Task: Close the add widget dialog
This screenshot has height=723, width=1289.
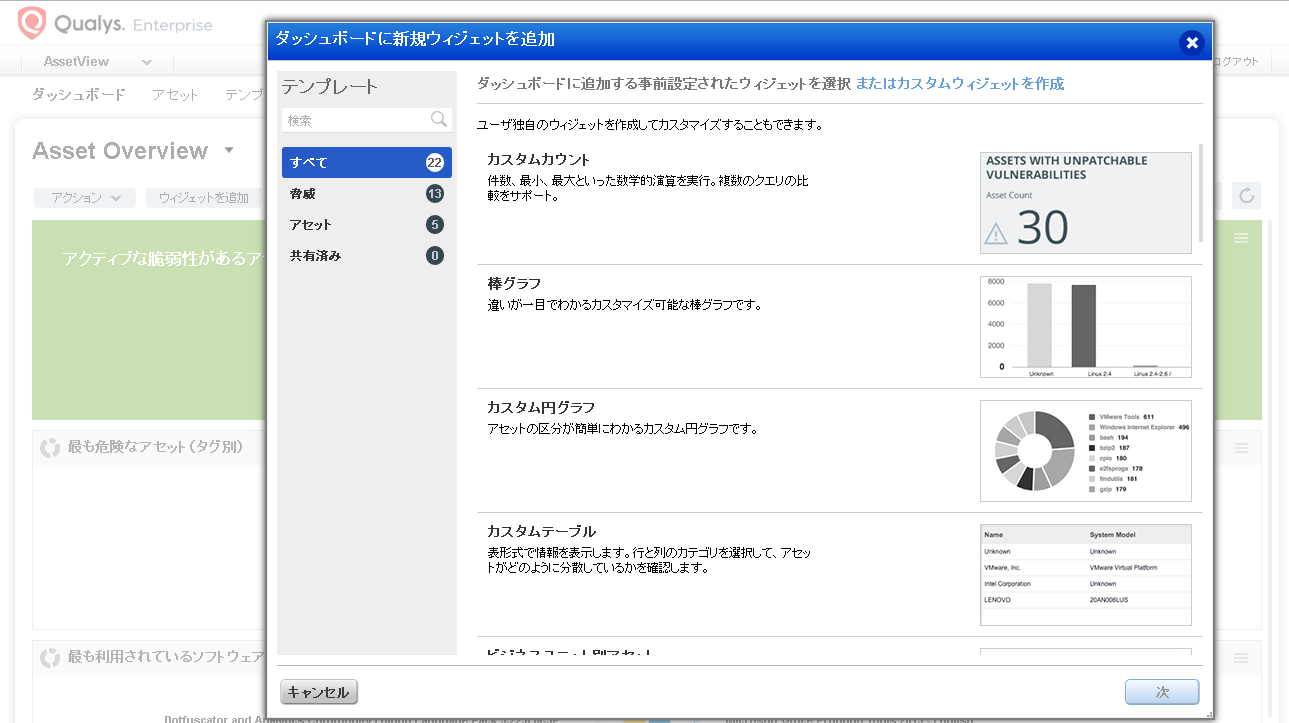Action: click(1190, 42)
